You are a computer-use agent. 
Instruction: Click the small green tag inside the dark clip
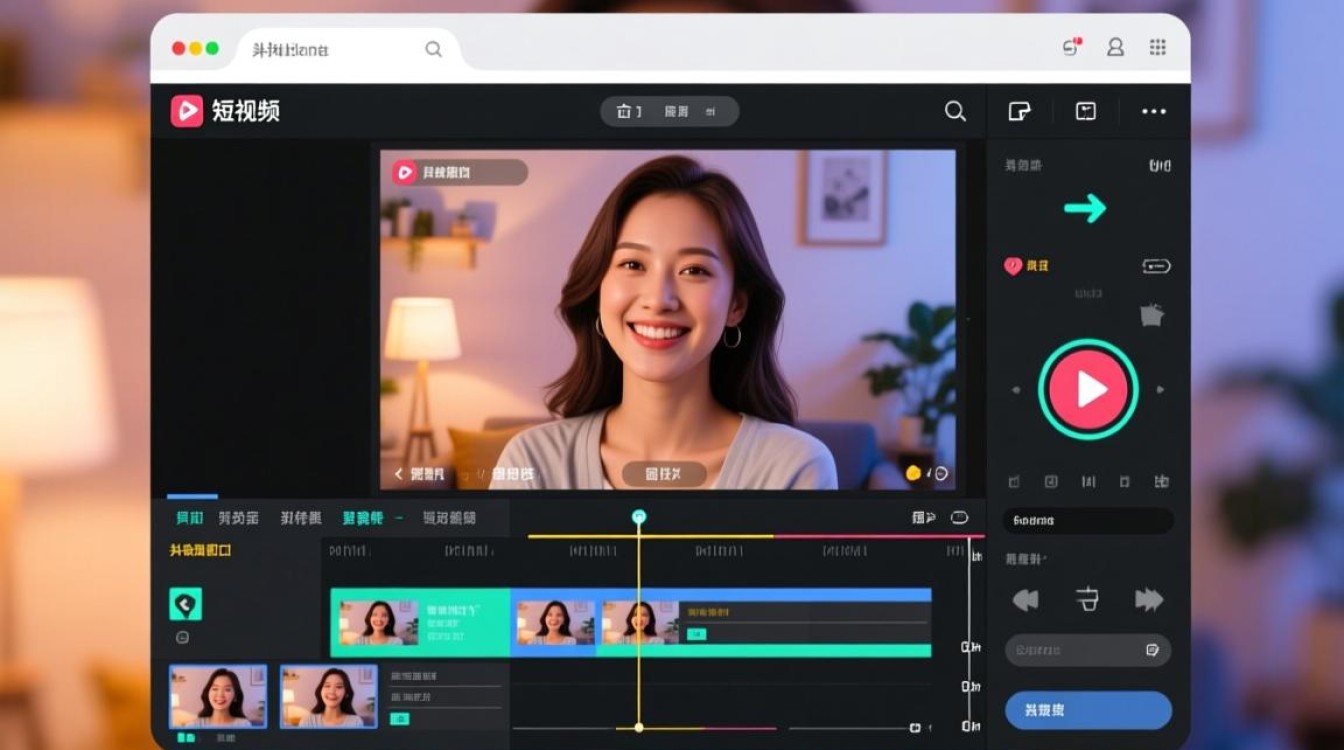[697, 634]
